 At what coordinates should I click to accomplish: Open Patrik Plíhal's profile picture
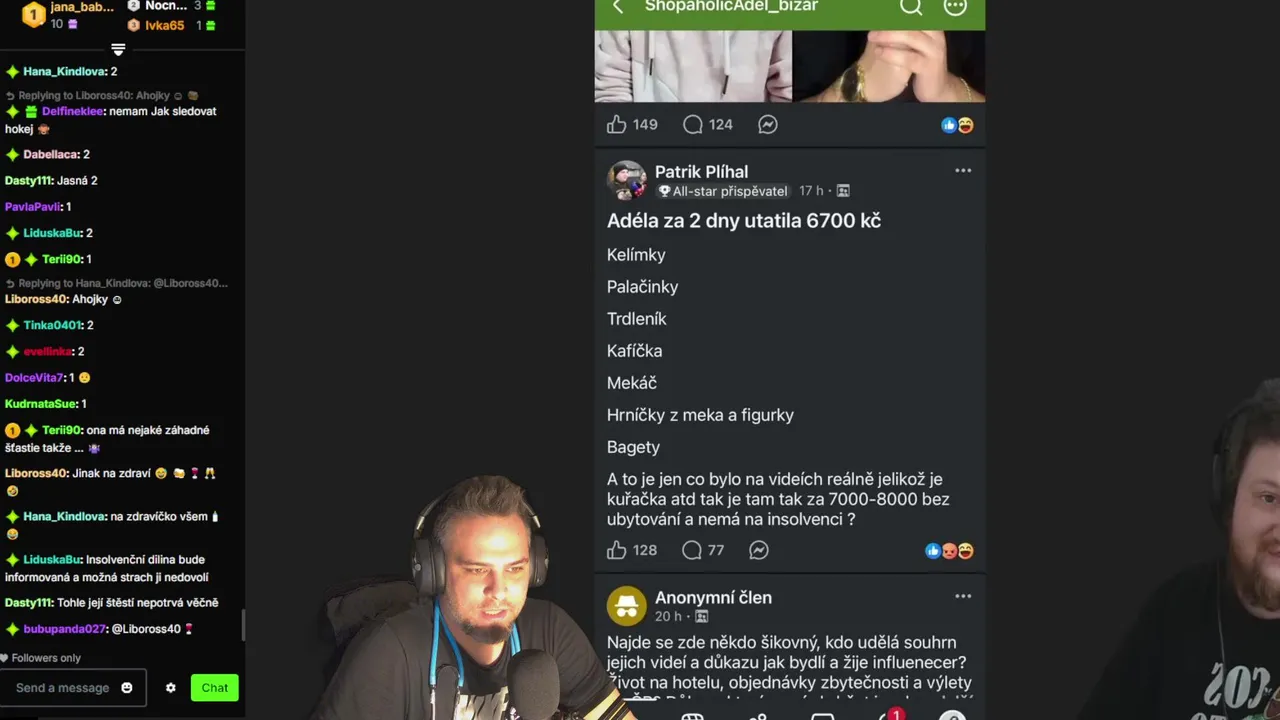627,181
